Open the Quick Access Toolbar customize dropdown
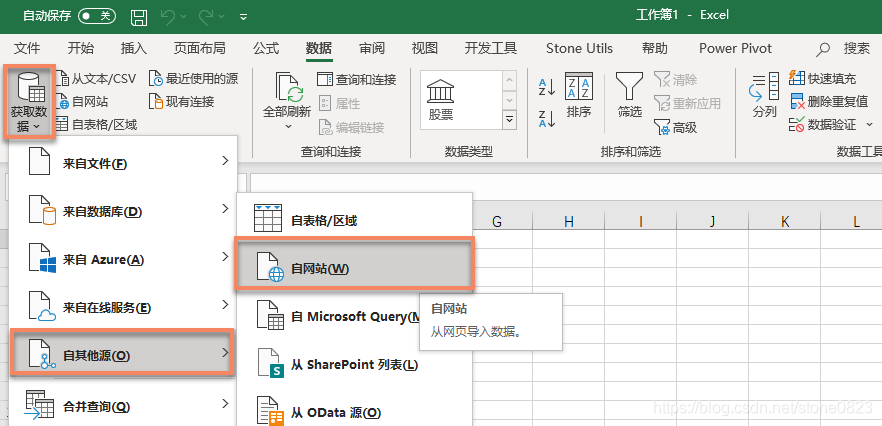Image resolution: width=882 pixels, height=426 pixels. tap(243, 17)
